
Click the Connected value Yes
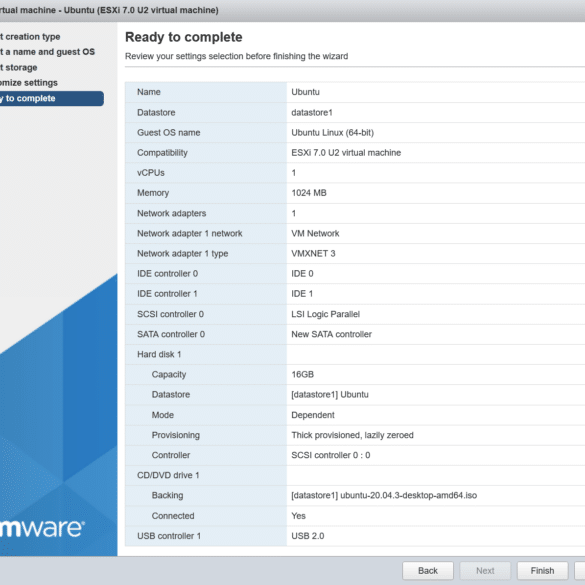coord(298,516)
